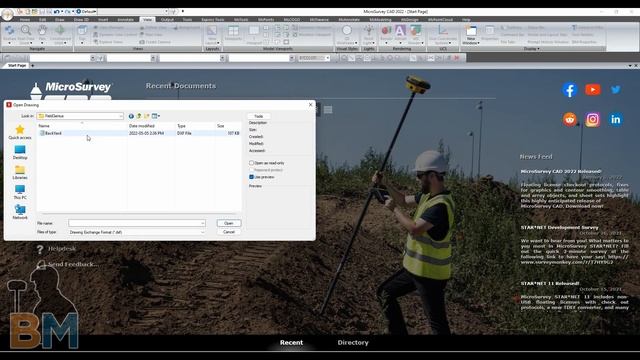Select the Backfield file row
This screenshot has width=640, height=360.
(139, 133)
